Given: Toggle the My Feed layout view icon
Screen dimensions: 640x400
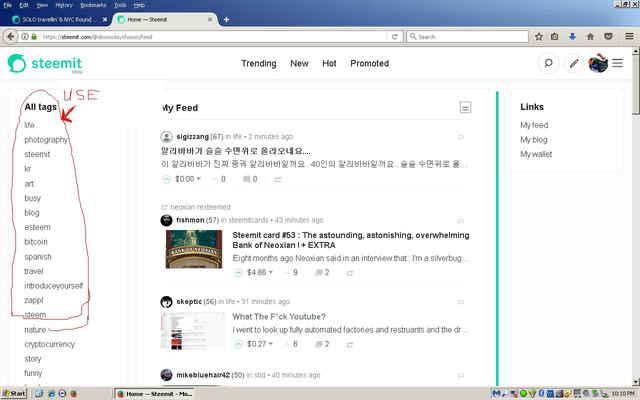Looking at the screenshot, I should coord(465,107).
